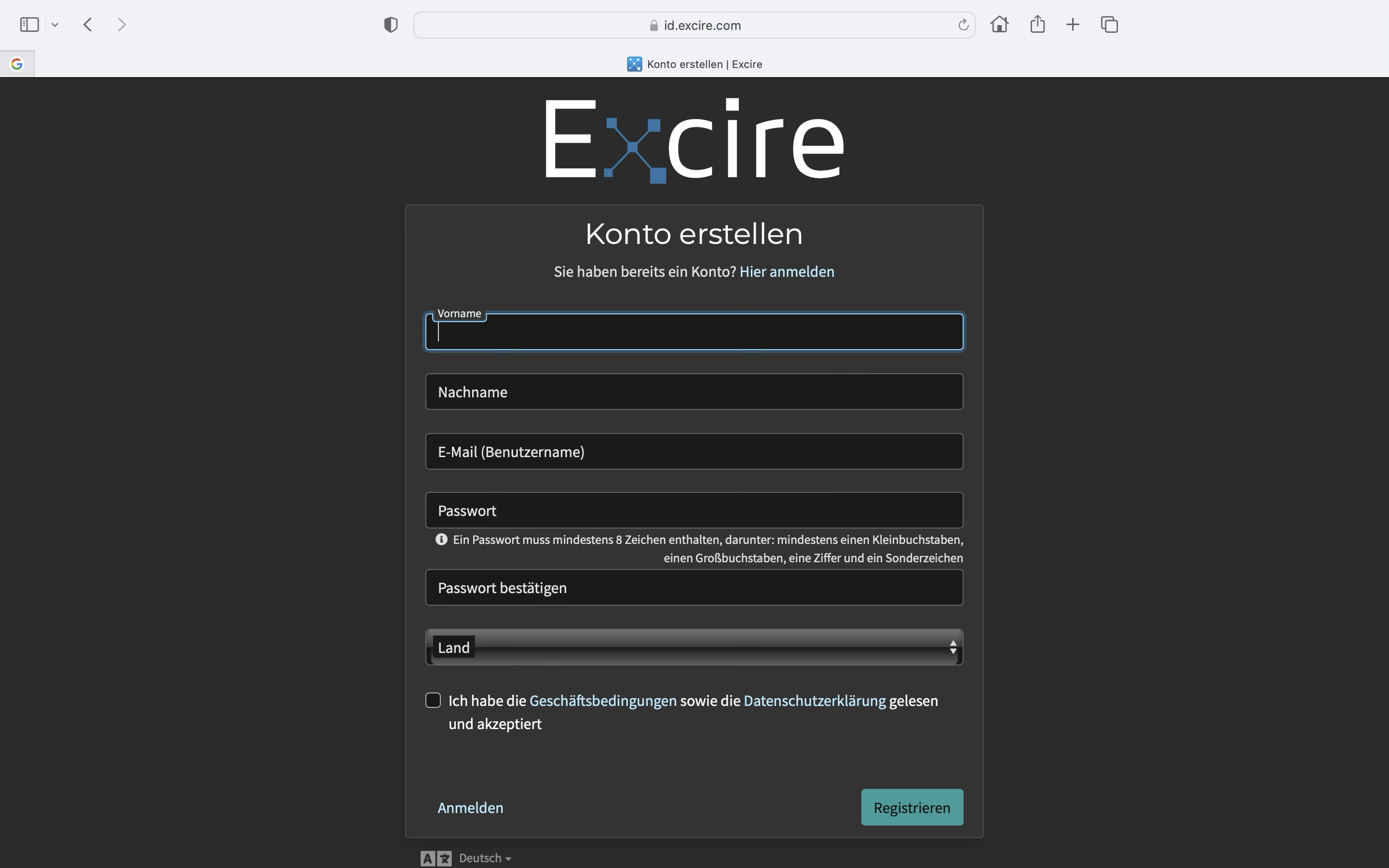Image resolution: width=1389 pixels, height=868 pixels.
Task: Focus the Nachname input field
Action: [694, 392]
